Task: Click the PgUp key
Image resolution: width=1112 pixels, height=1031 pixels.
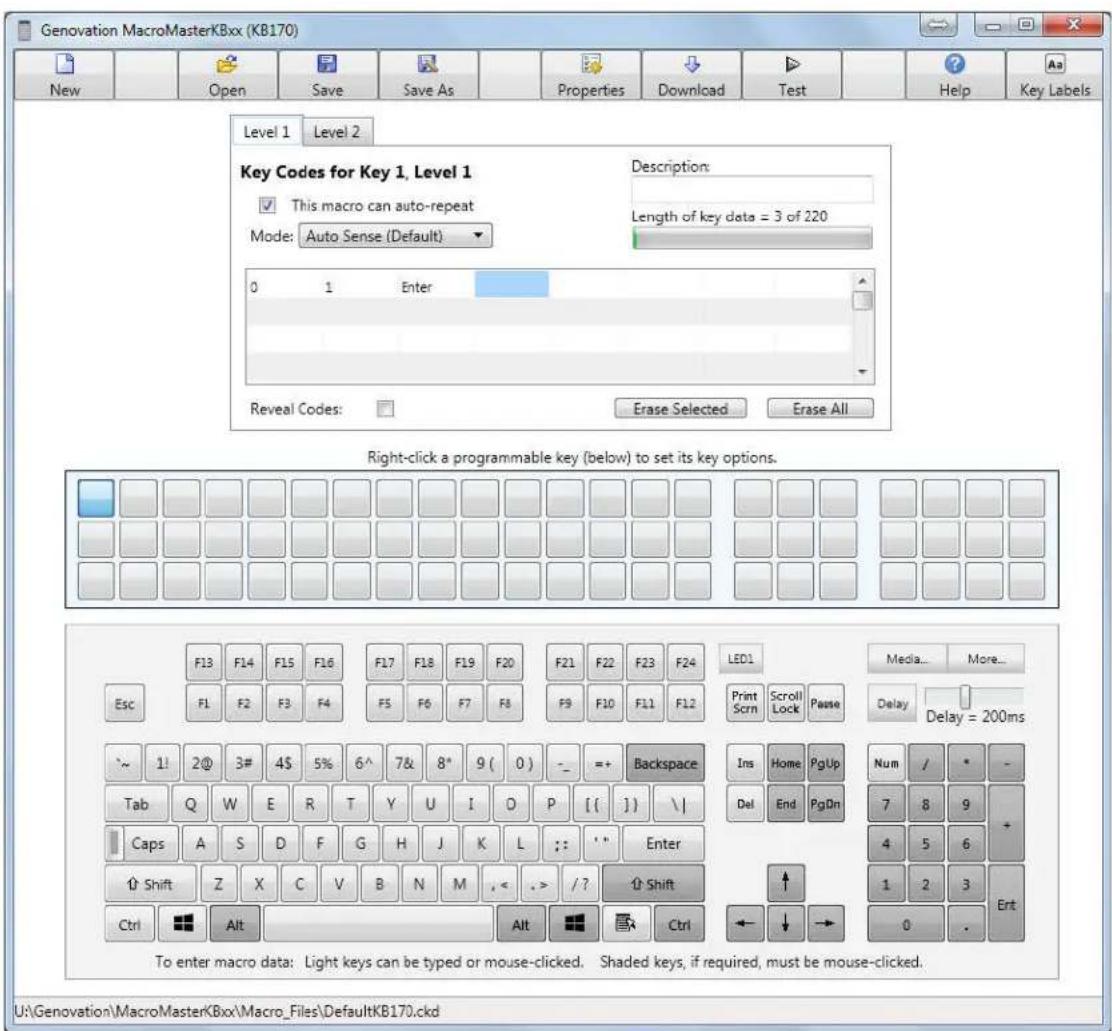Action: tap(825, 763)
